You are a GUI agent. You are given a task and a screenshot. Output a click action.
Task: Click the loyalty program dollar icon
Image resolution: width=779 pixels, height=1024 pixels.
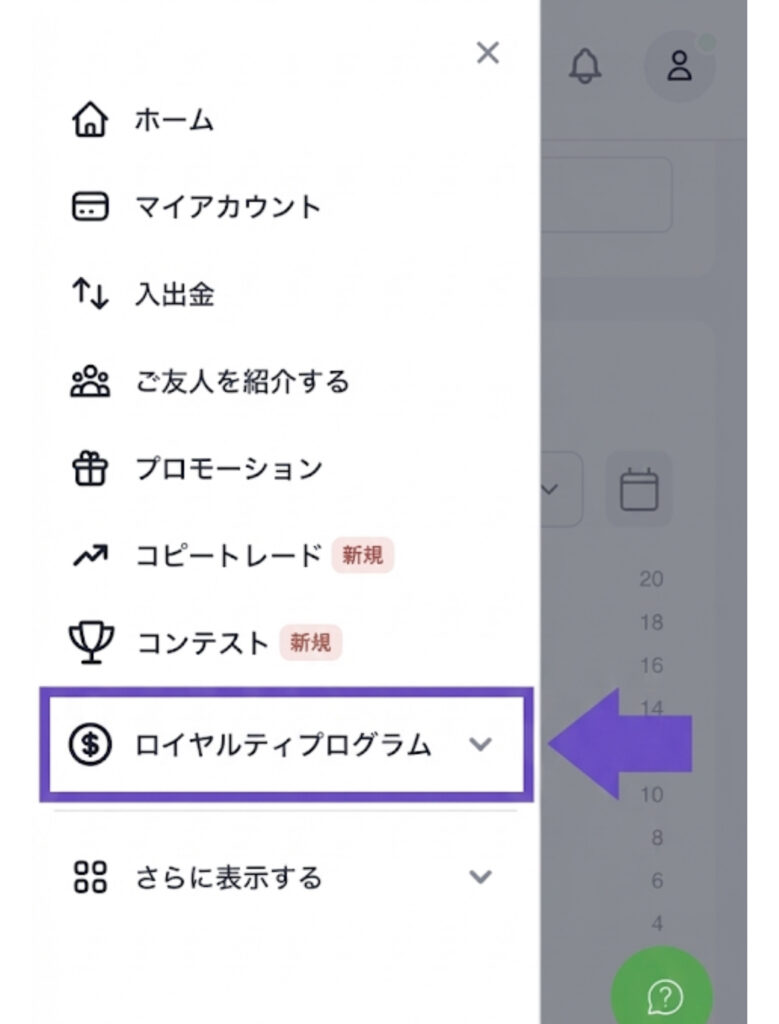(91, 745)
